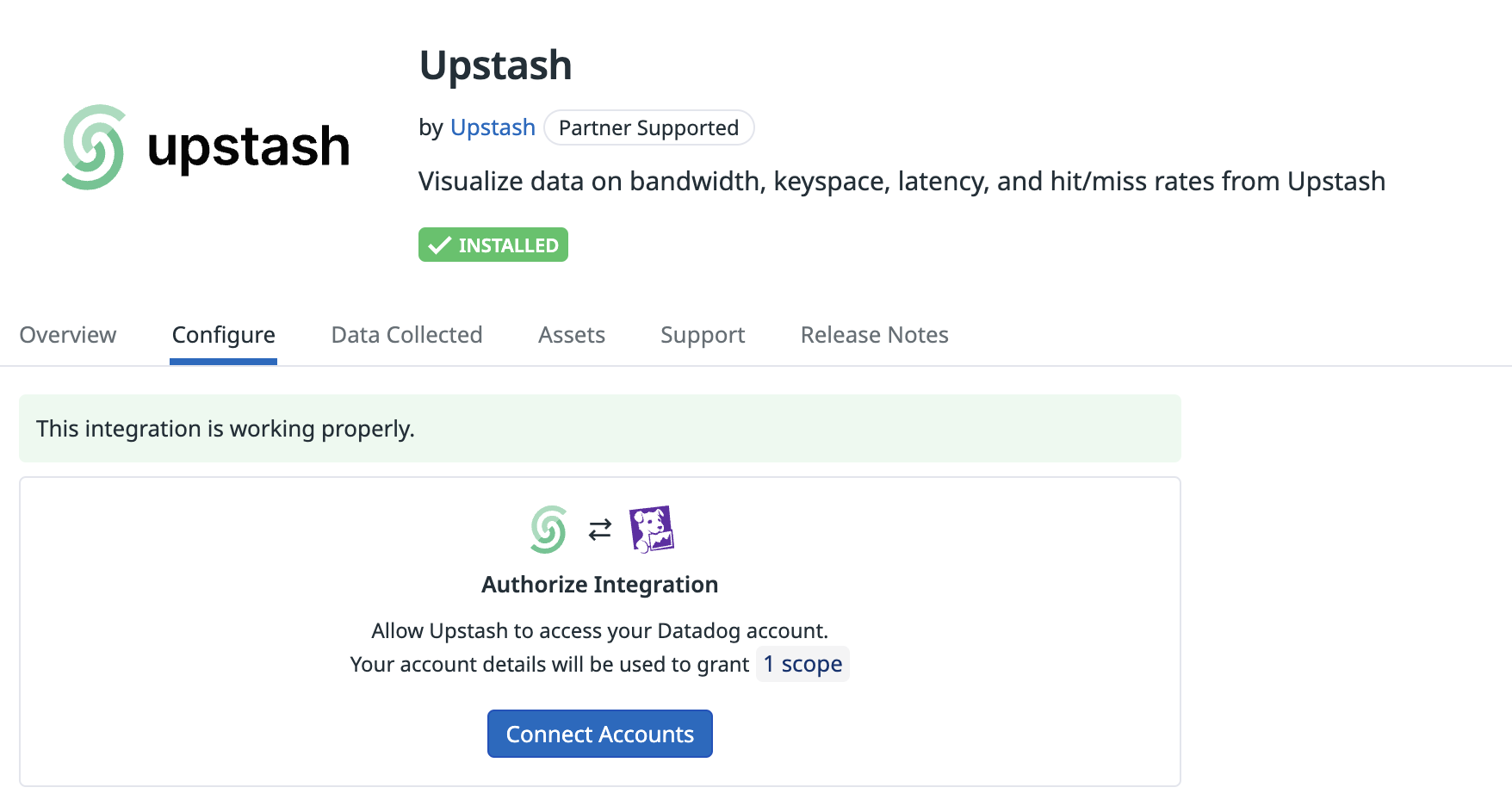
Task: Go to the Support tab
Action: pos(703,335)
